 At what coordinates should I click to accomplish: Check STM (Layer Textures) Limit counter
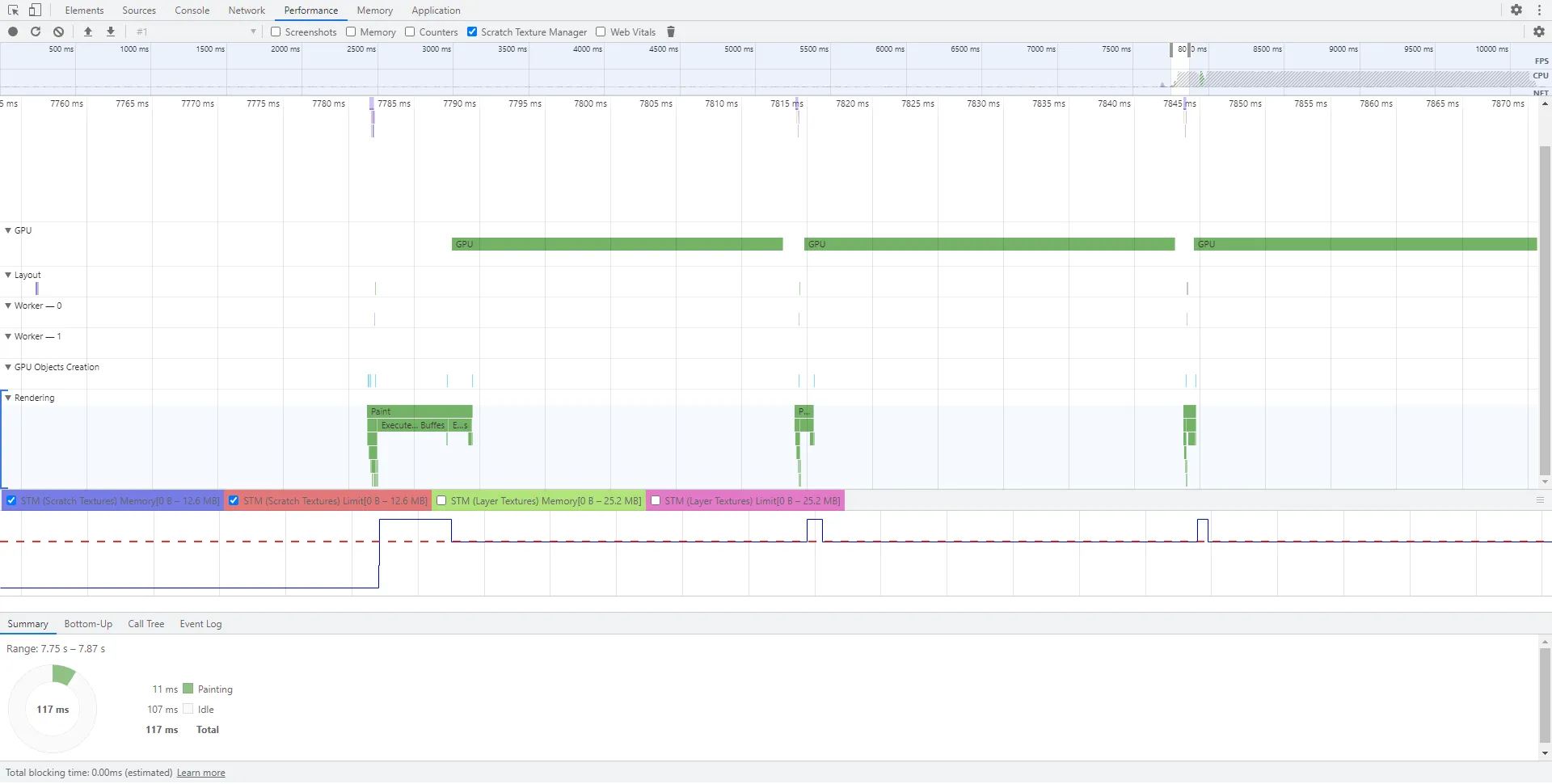(x=656, y=500)
